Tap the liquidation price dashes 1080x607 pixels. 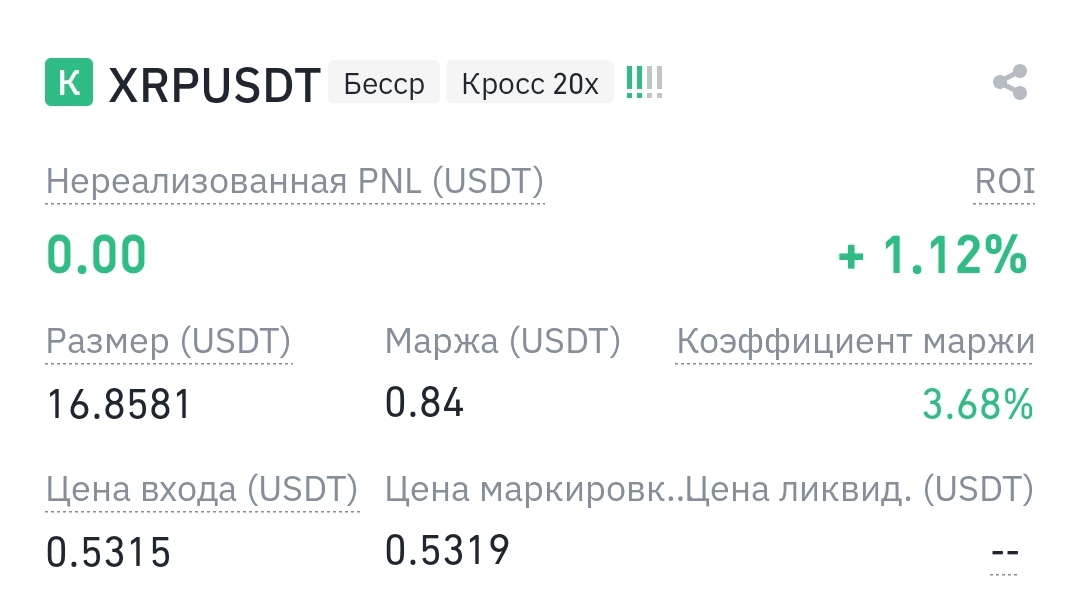coord(1003,553)
